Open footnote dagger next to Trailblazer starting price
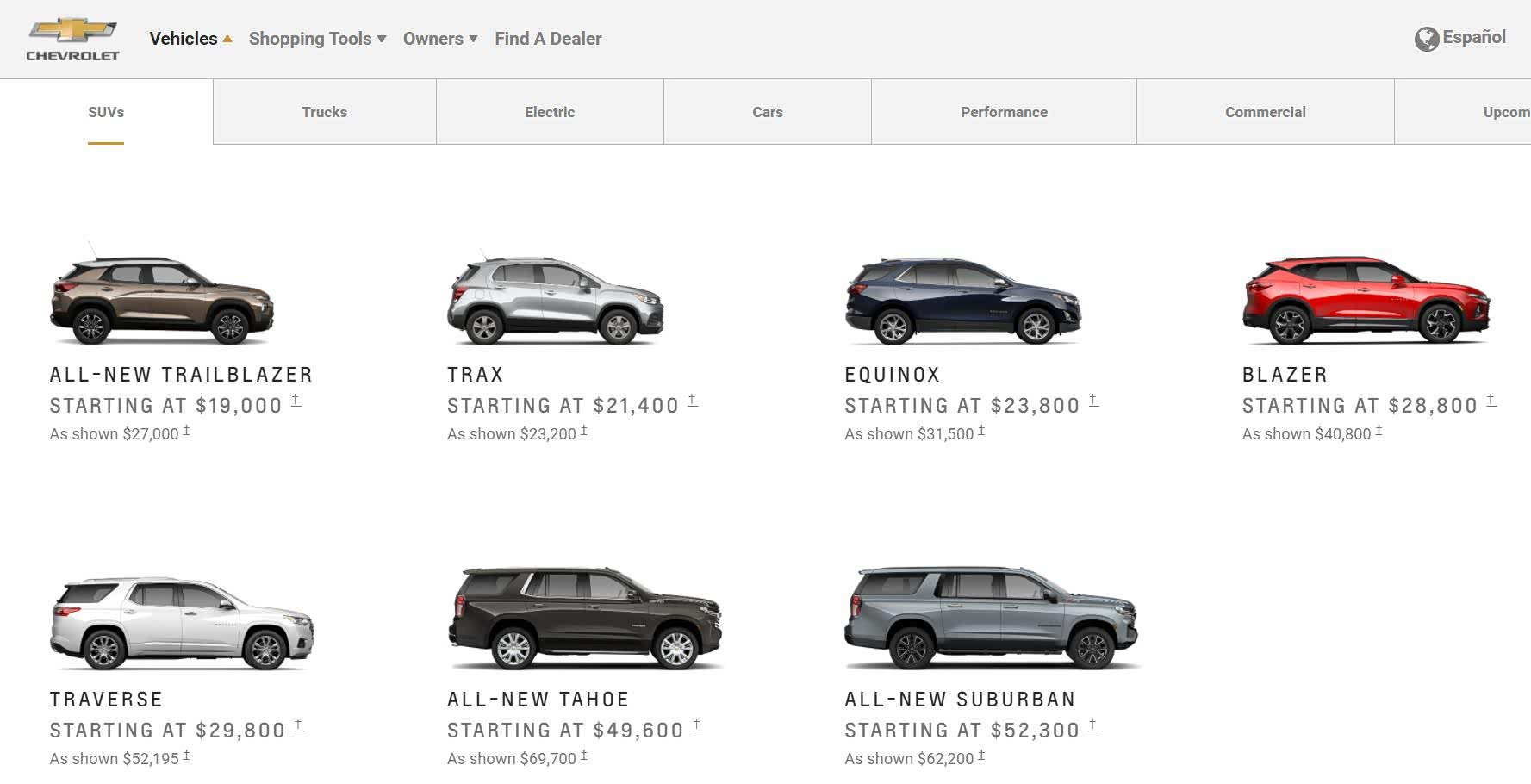The height and width of the screenshot is (784, 1531). pyautogui.click(x=296, y=401)
